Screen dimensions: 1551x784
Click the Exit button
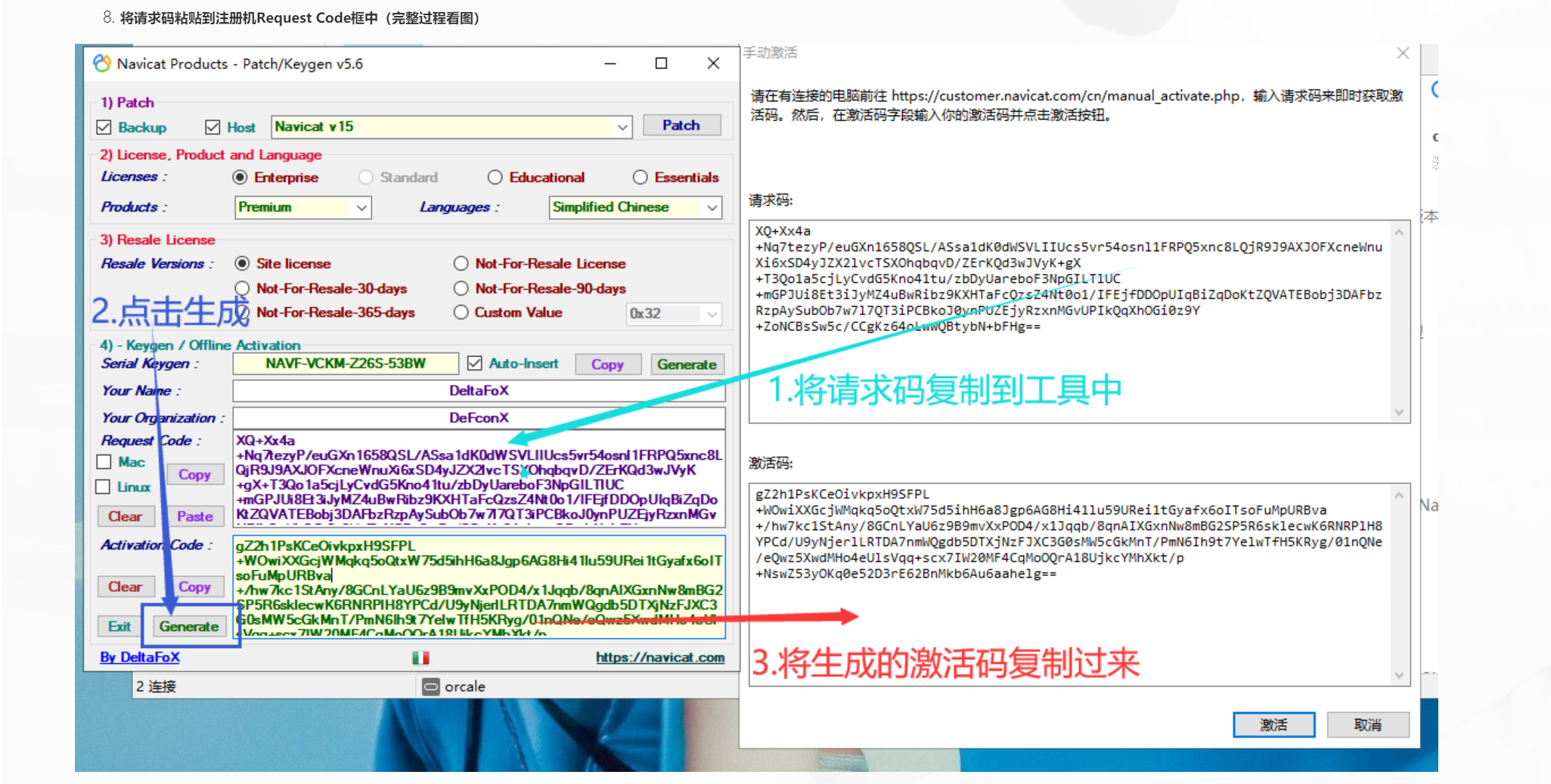click(119, 626)
